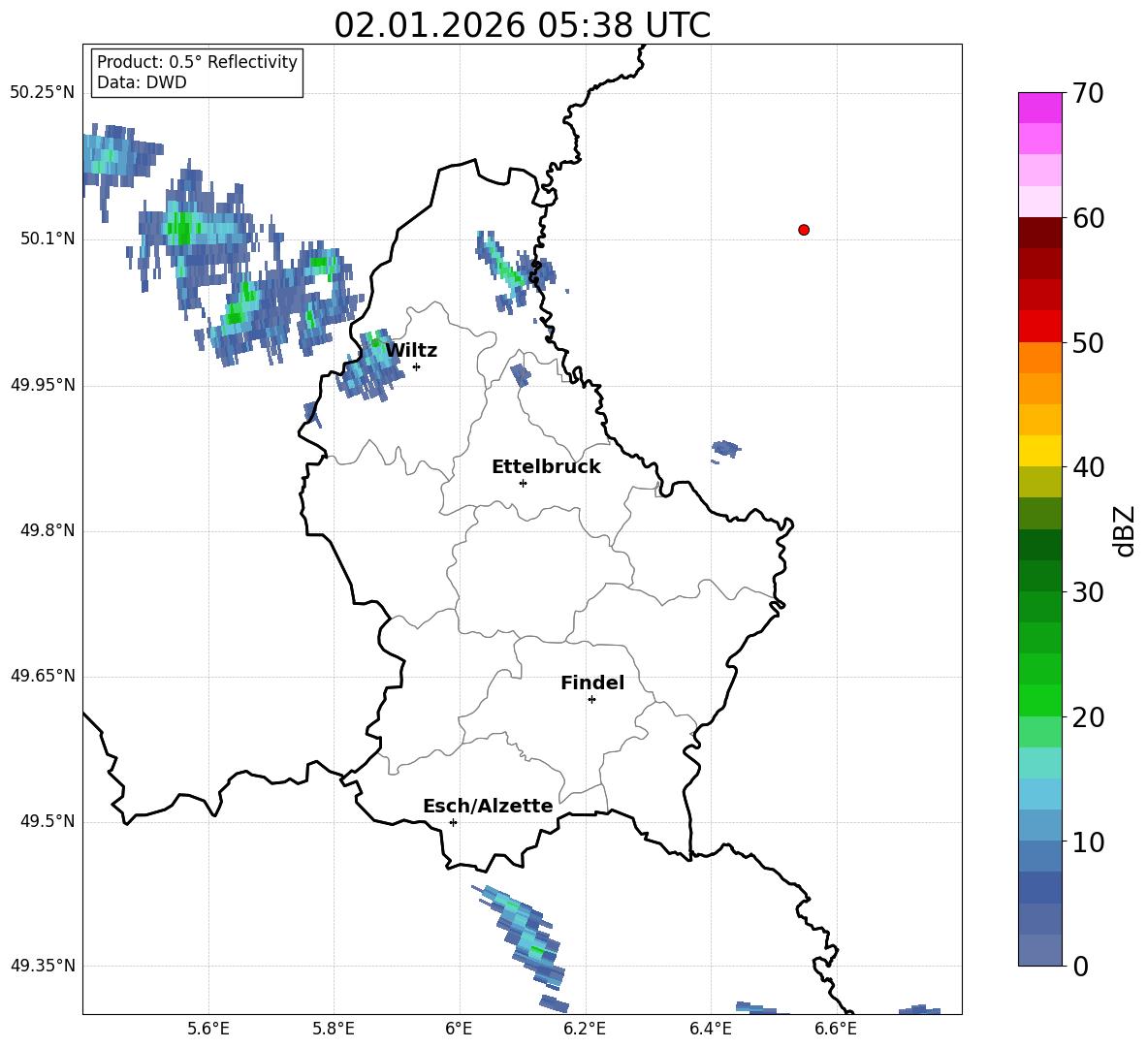Click the 20 value on the colorbar
Viewport: 1148px width, 1048px height.
(x=1088, y=716)
